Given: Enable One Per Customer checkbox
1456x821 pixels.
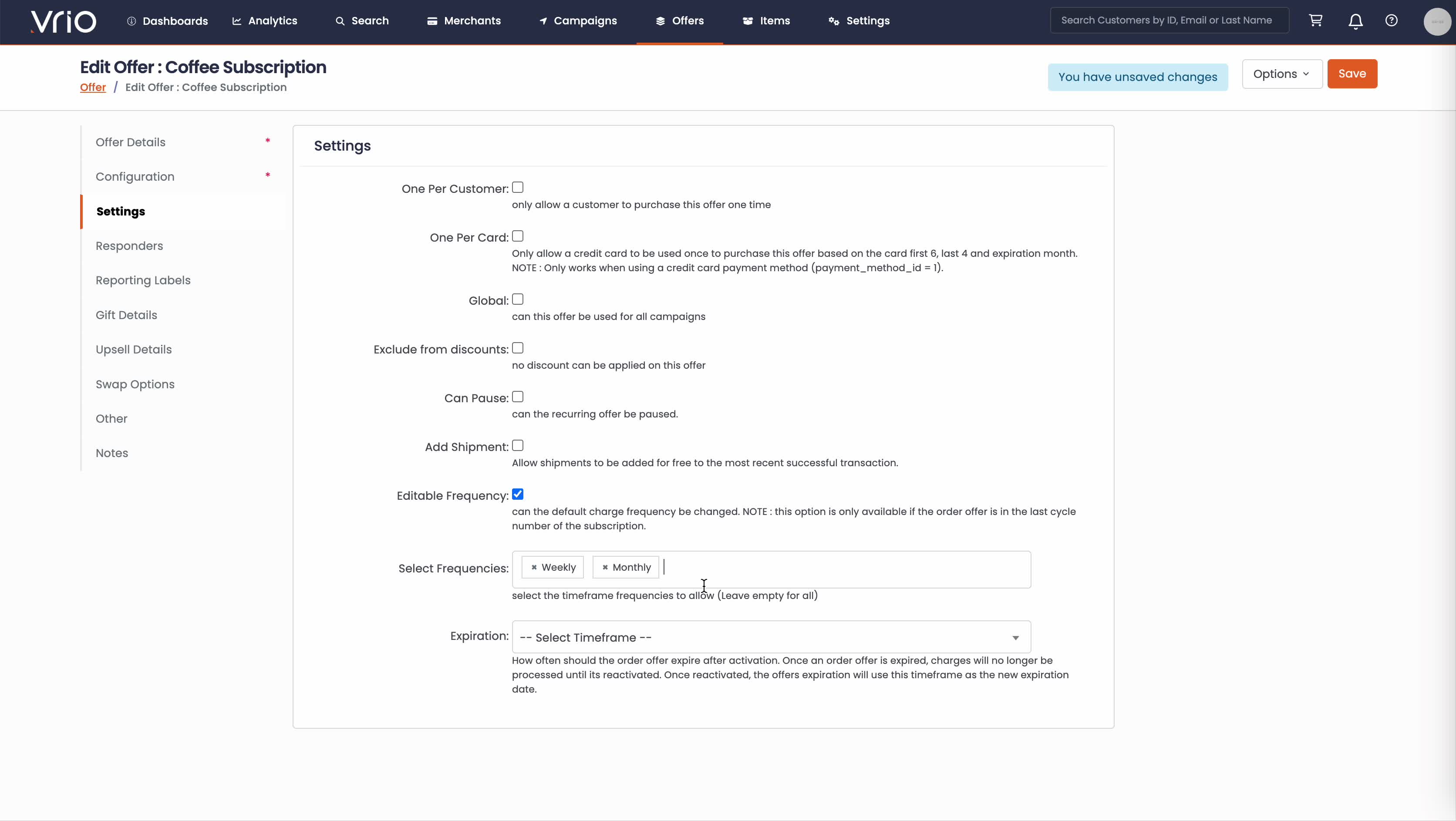Looking at the screenshot, I should [518, 188].
